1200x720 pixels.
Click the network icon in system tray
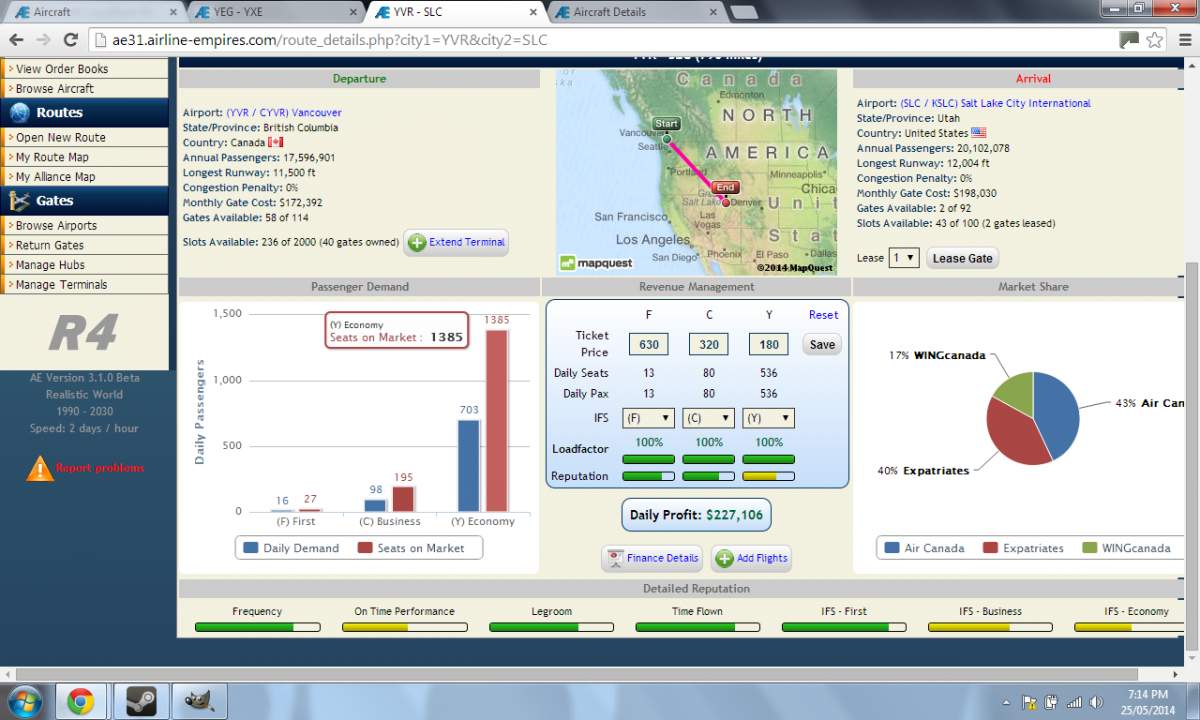pos(1072,701)
